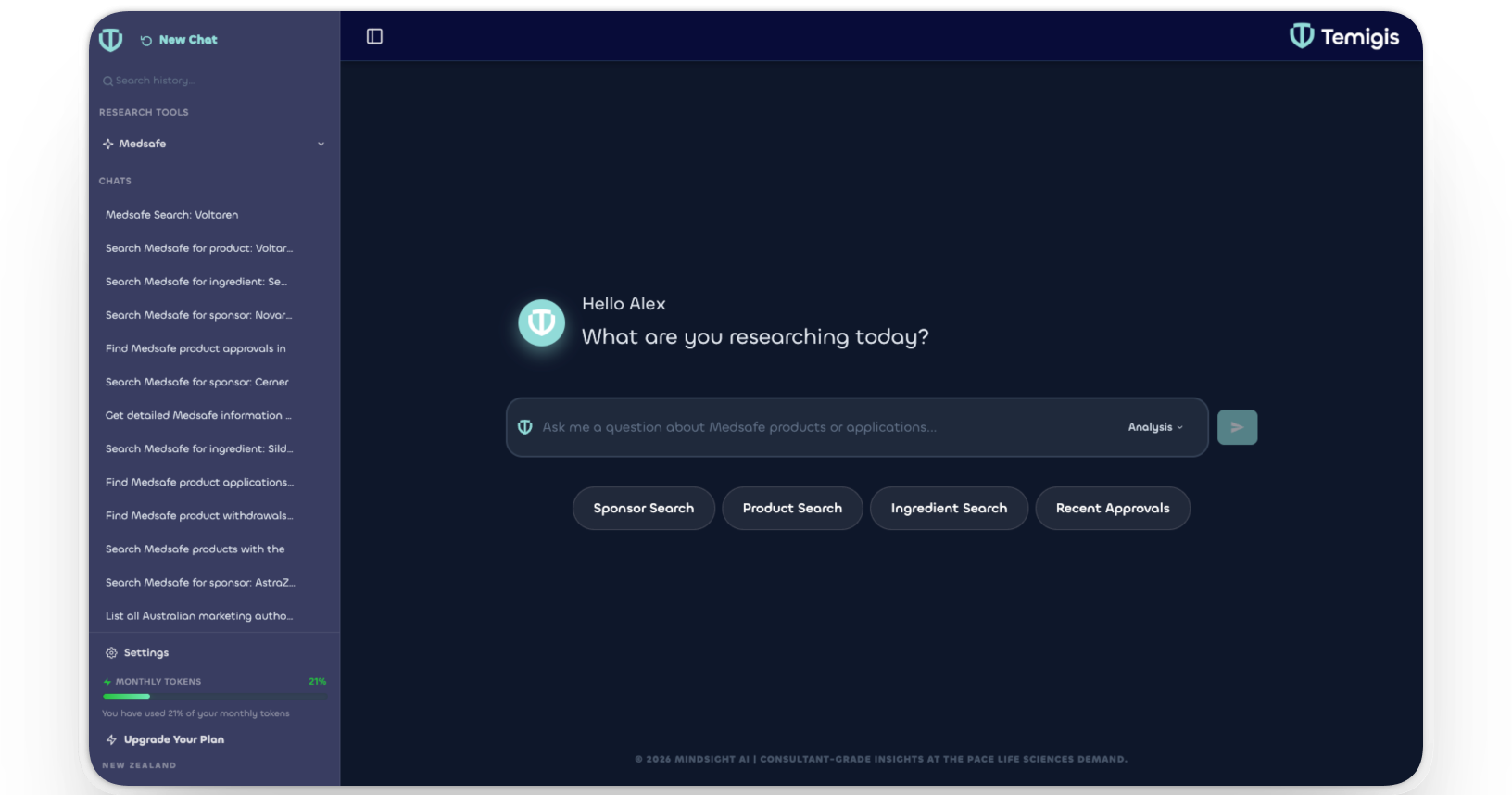This screenshot has height=795, width=1512.
Task: Click the Product Search button
Action: click(792, 508)
